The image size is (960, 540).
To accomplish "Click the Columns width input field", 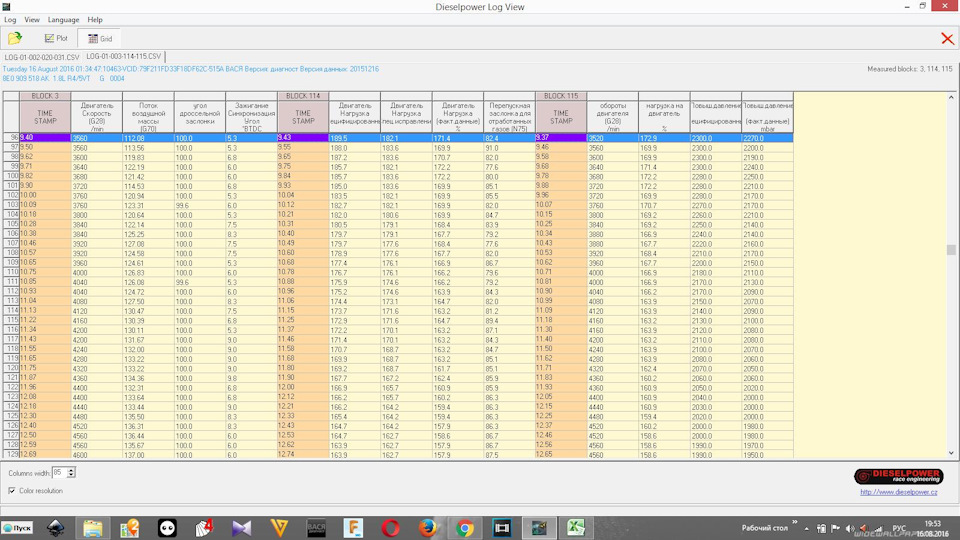I will click(58, 472).
